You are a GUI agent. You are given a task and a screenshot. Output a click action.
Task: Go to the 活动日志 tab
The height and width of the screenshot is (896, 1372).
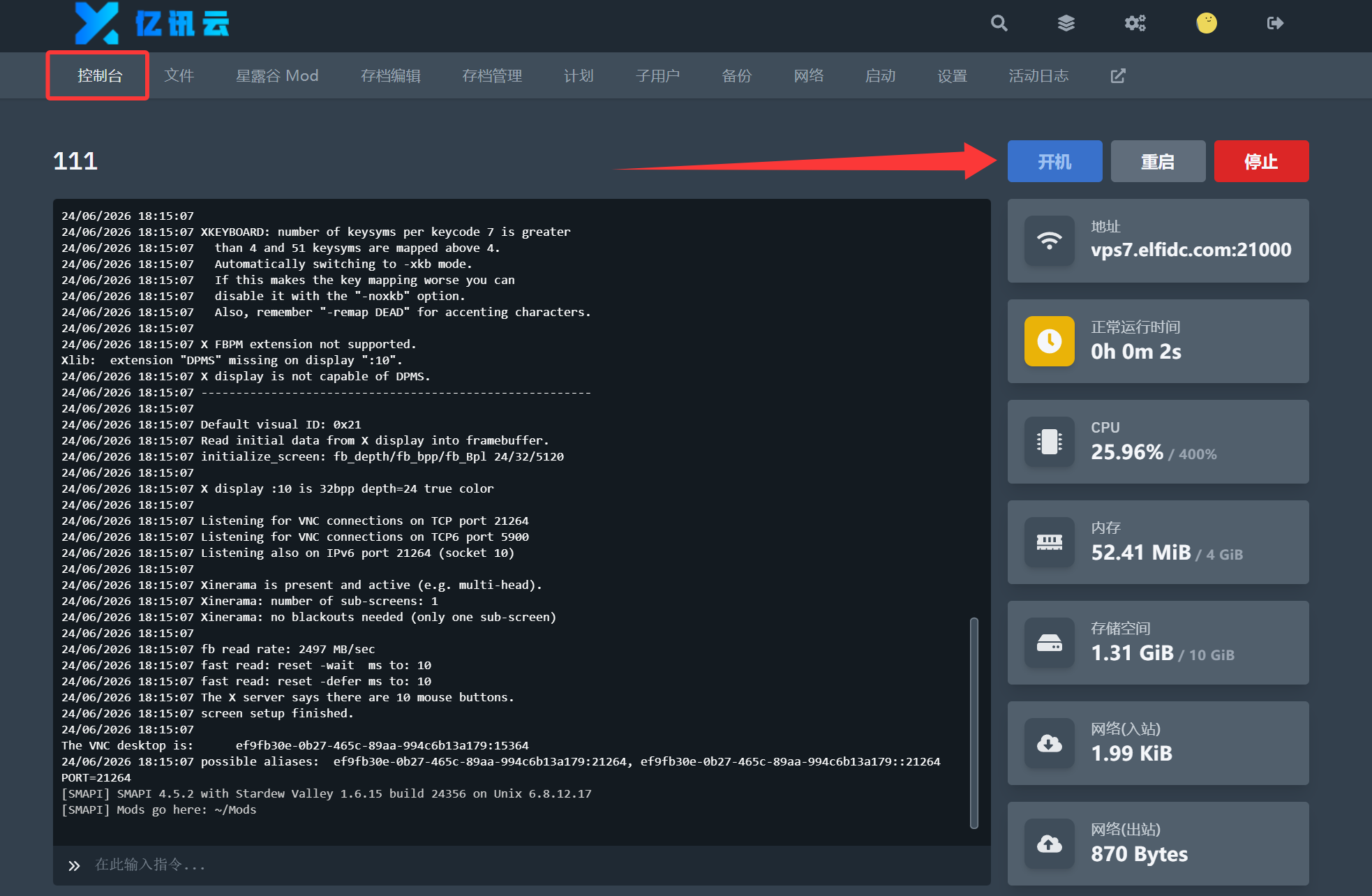coord(1038,75)
